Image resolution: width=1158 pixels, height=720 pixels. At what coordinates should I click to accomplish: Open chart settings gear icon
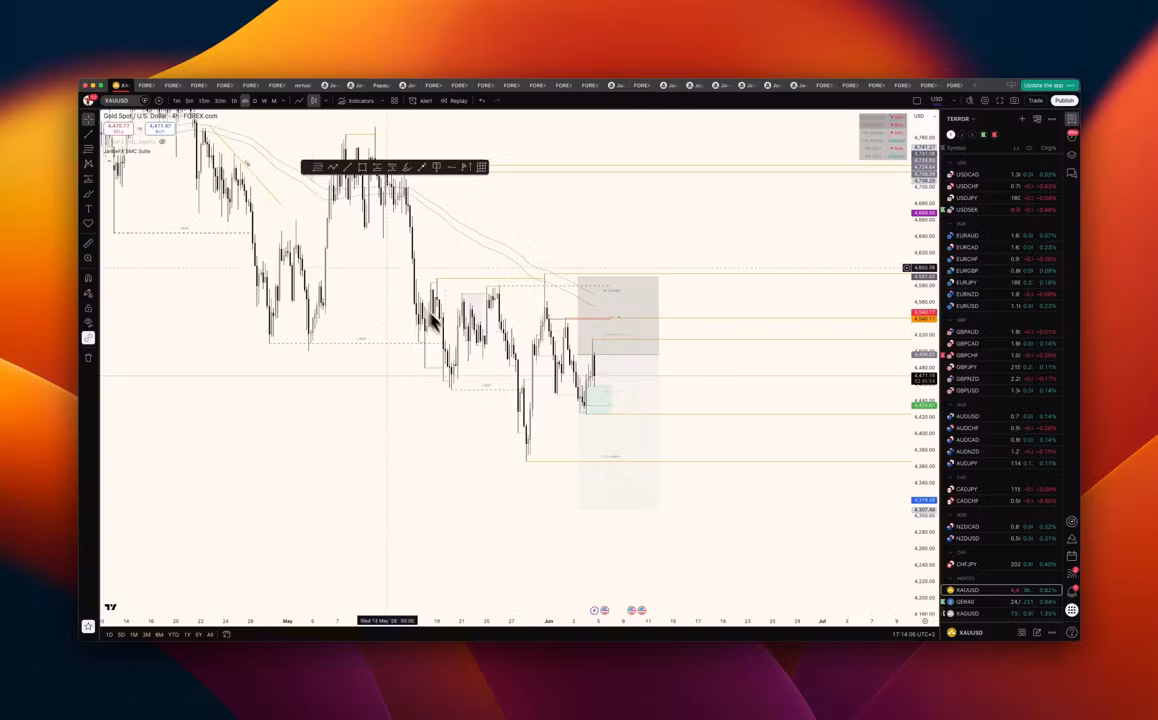point(984,100)
